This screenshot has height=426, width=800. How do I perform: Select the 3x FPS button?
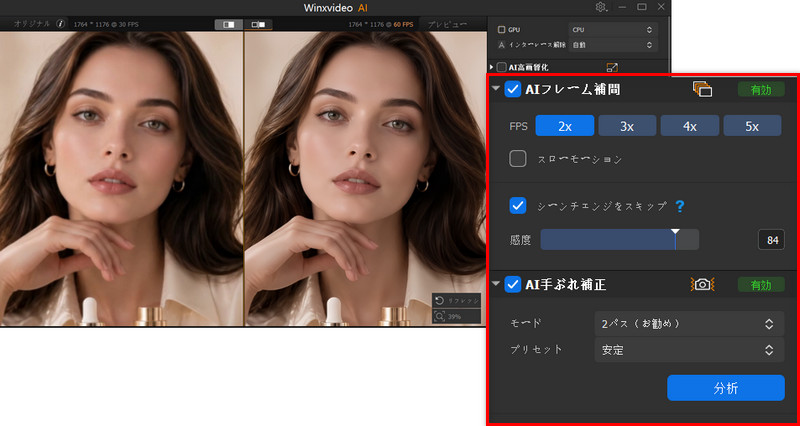[627, 126]
